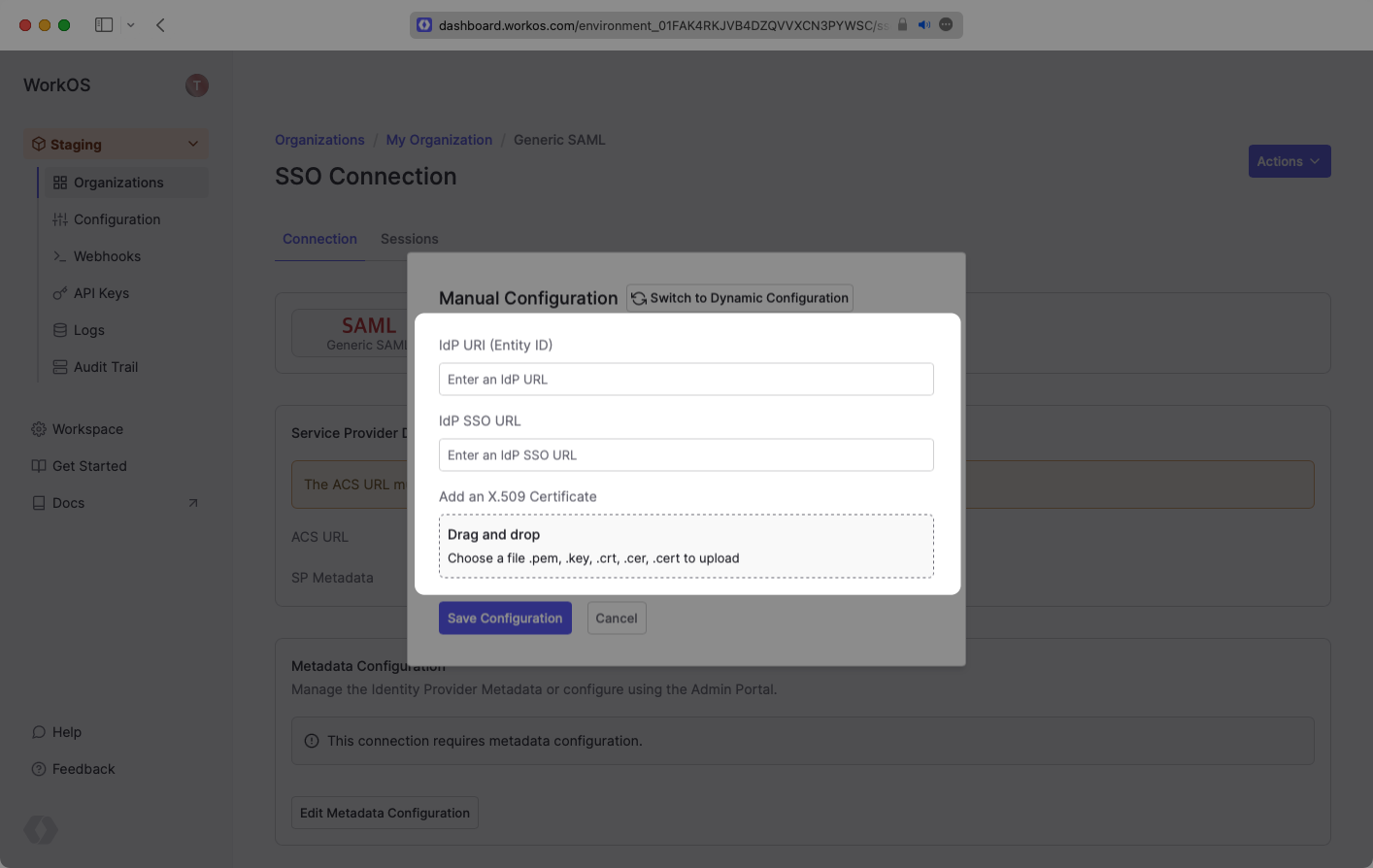Open the account avatar badge next to WorkOS
1373x868 pixels.
(196, 84)
